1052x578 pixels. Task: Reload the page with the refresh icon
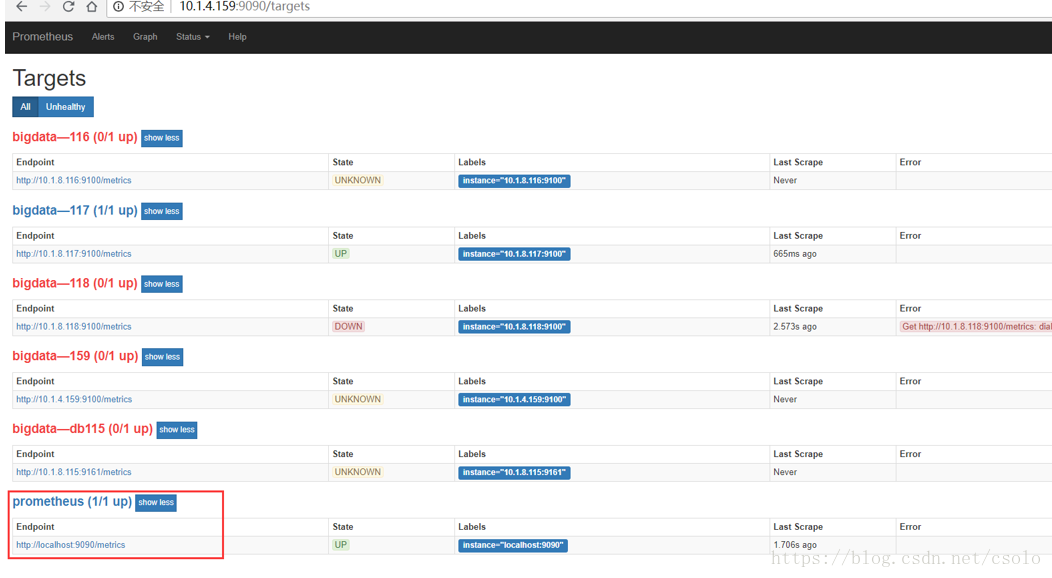tap(68, 7)
